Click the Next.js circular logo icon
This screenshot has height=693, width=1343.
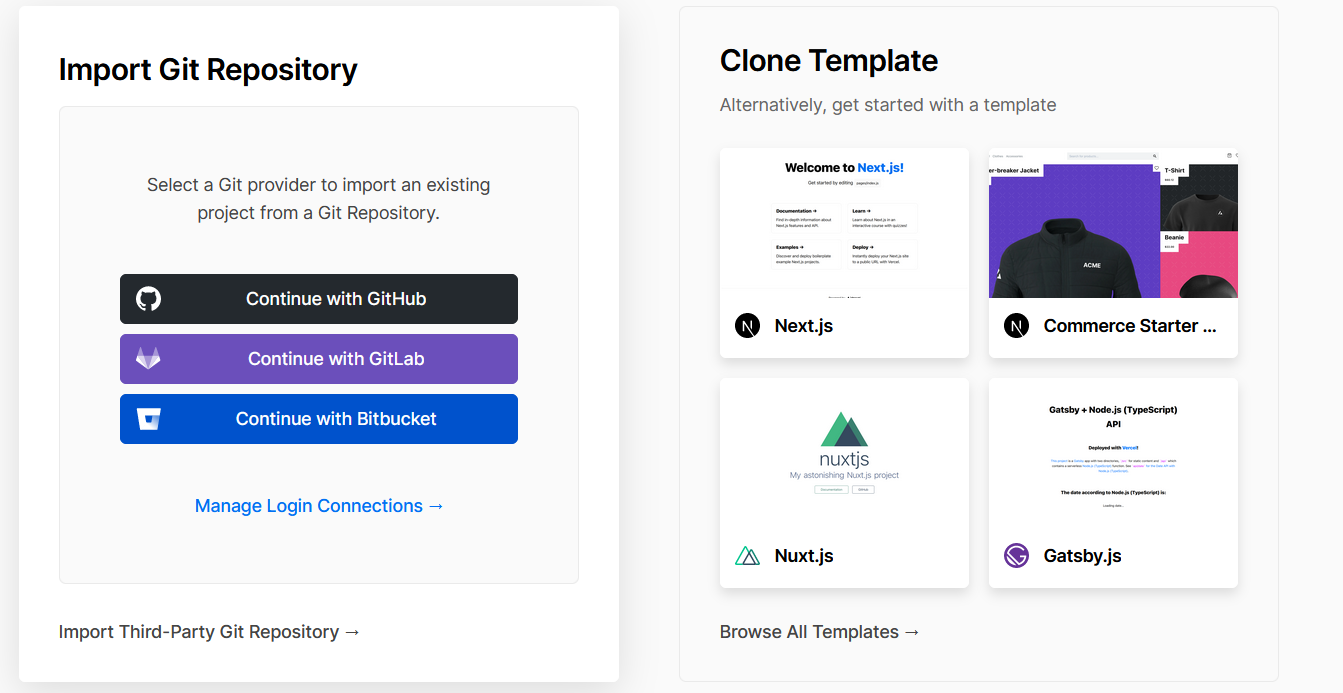(x=747, y=326)
